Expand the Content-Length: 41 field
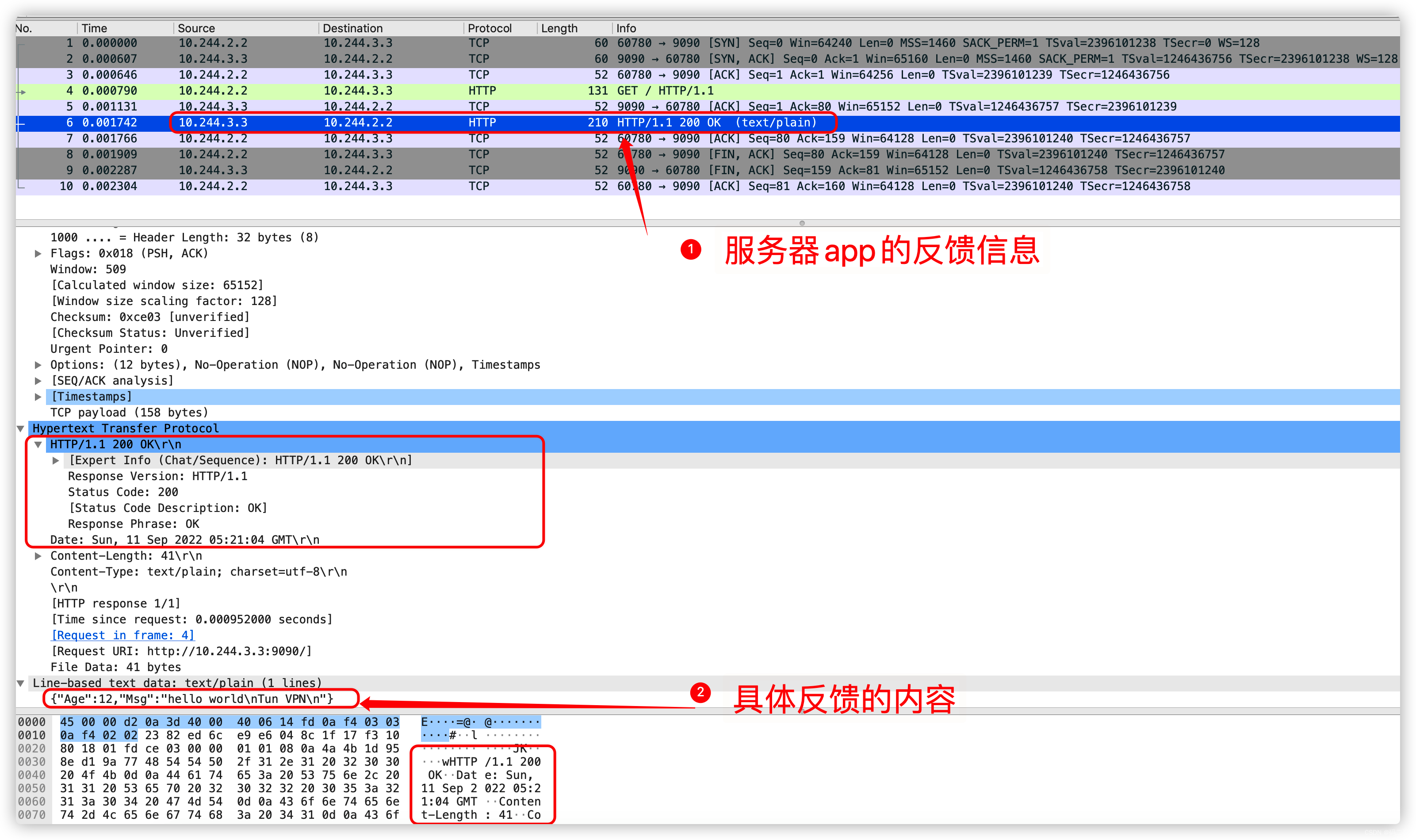1416x840 pixels. click(x=38, y=556)
